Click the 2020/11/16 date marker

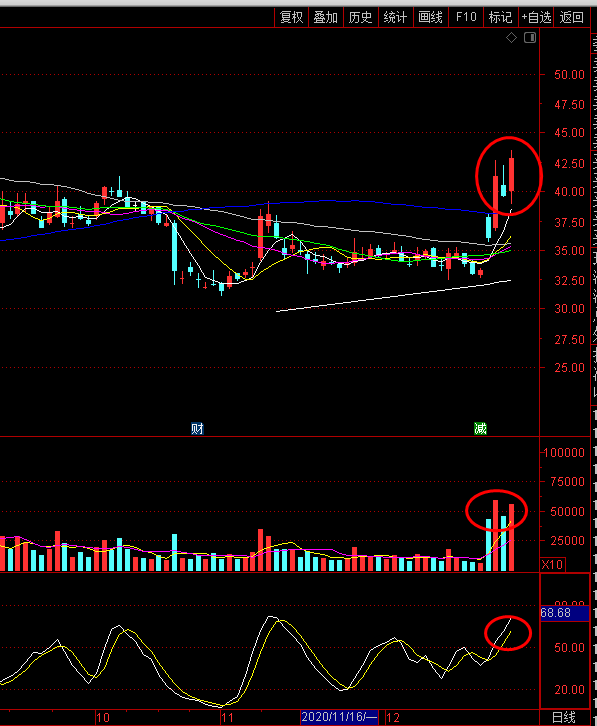pos(339,717)
